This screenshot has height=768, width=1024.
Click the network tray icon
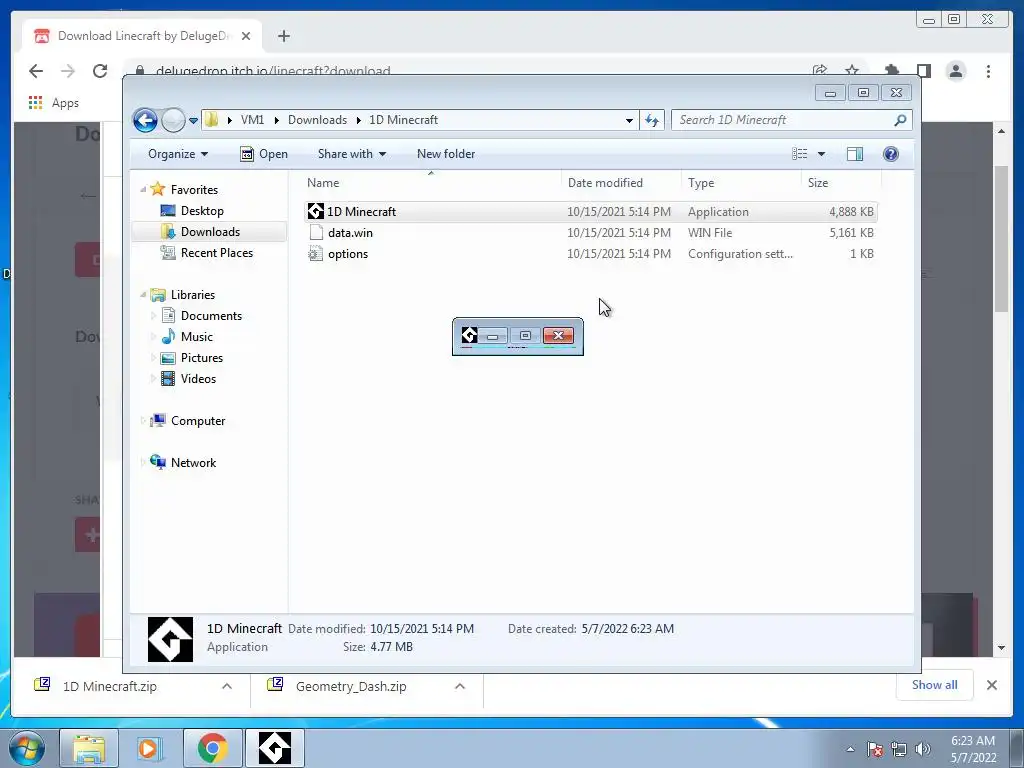click(899, 750)
